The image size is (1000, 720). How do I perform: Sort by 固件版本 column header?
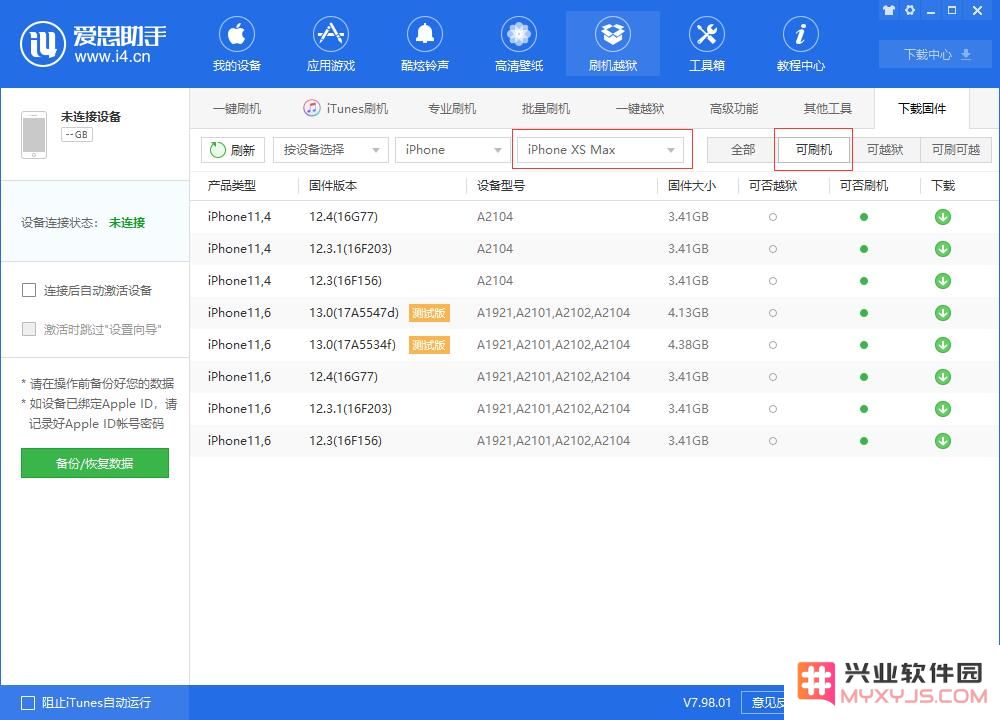(333, 186)
